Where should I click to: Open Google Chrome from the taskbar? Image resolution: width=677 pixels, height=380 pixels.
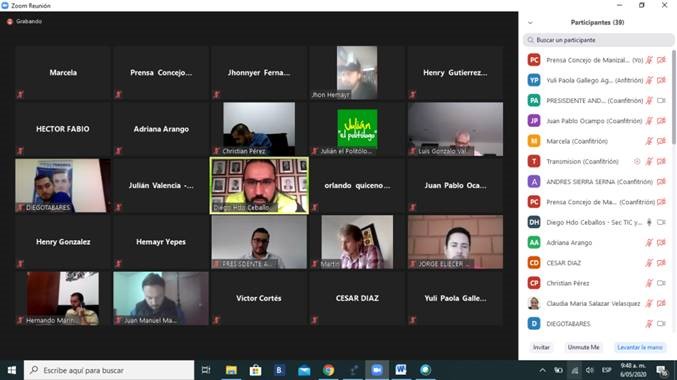(x=329, y=370)
